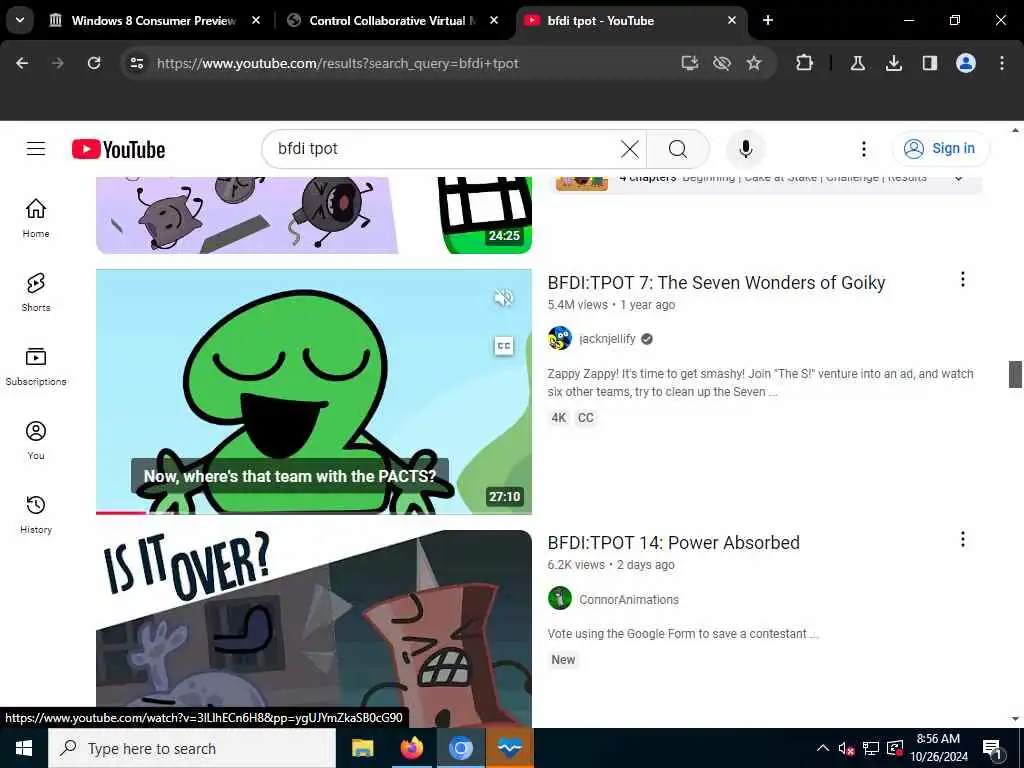The height and width of the screenshot is (768, 1024).
Task: Go to Home in the sidebar
Action: click(36, 218)
